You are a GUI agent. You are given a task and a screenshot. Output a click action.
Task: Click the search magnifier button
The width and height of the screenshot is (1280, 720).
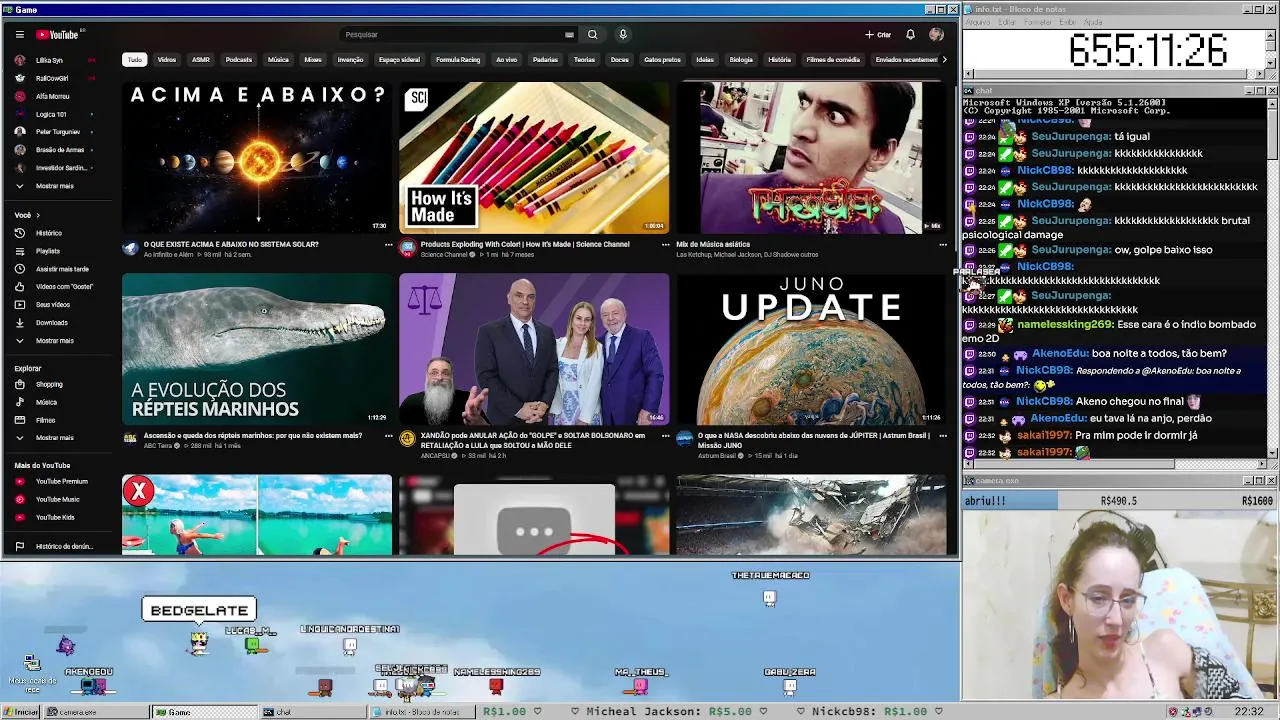point(592,34)
